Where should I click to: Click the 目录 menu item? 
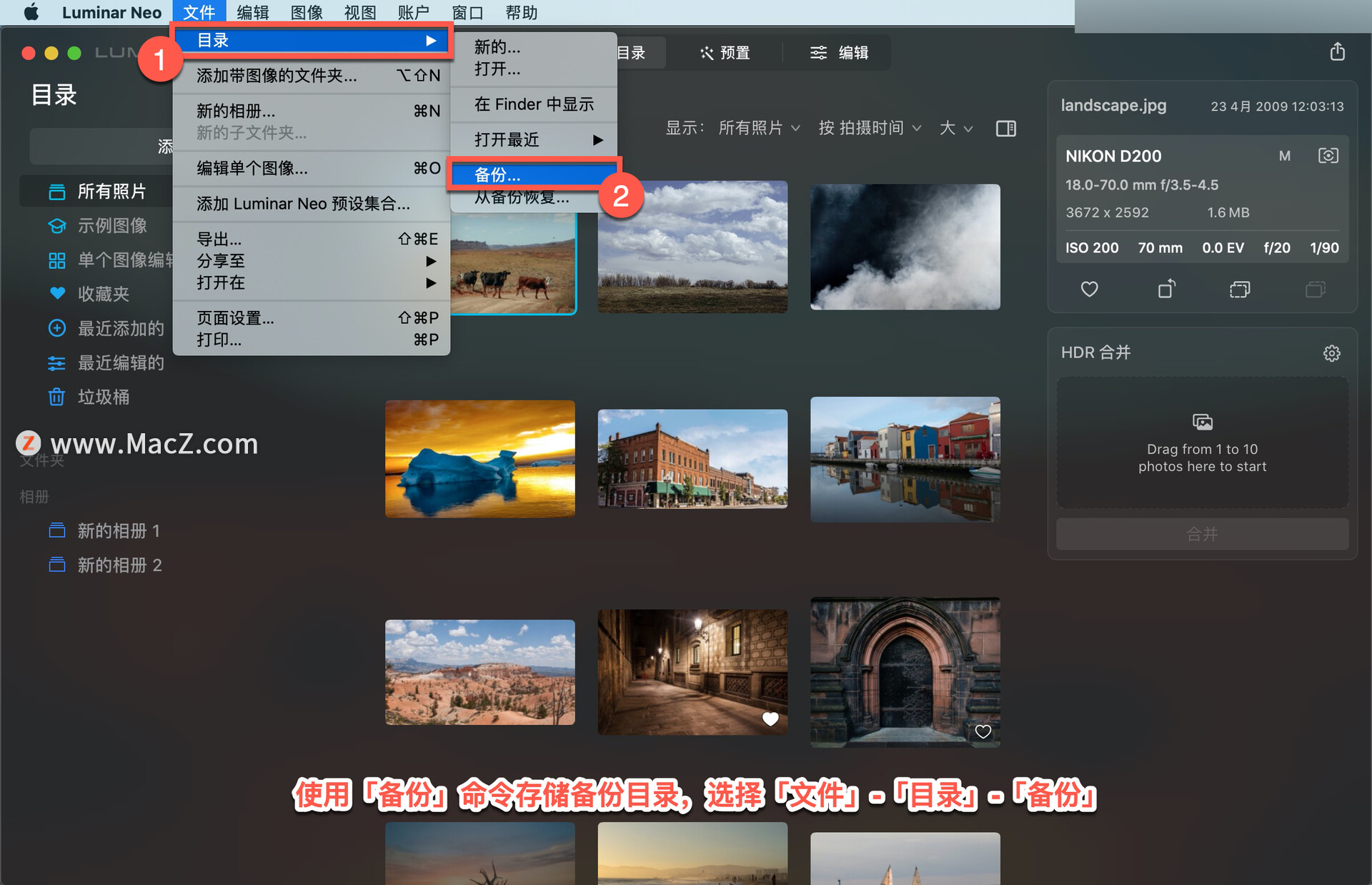click(312, 41)
